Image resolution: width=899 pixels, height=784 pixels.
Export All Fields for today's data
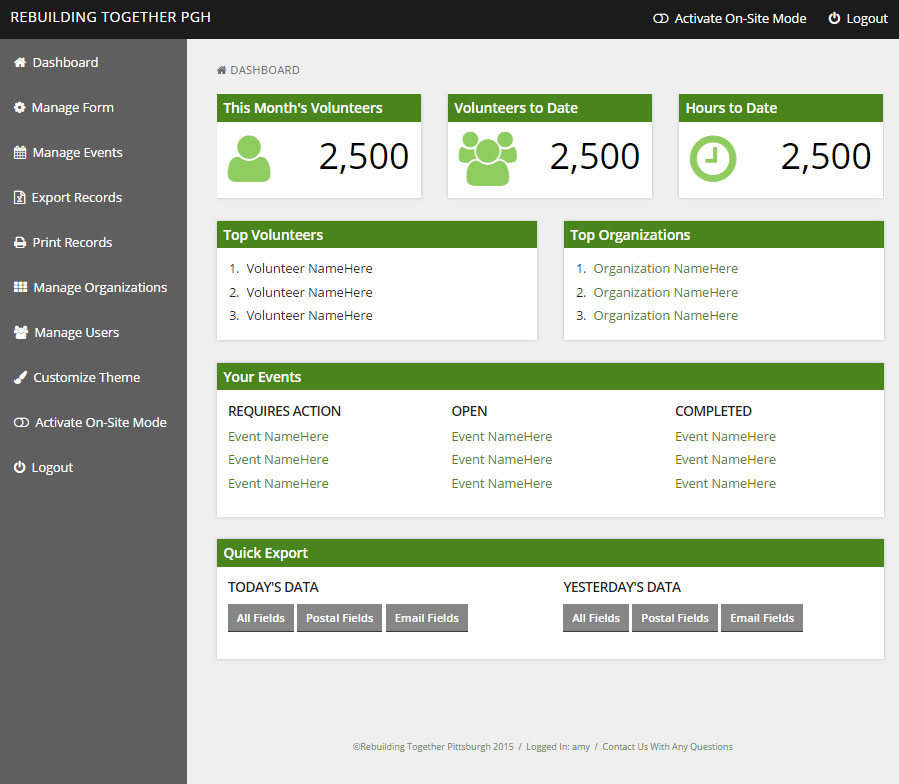tap(261, 618)
